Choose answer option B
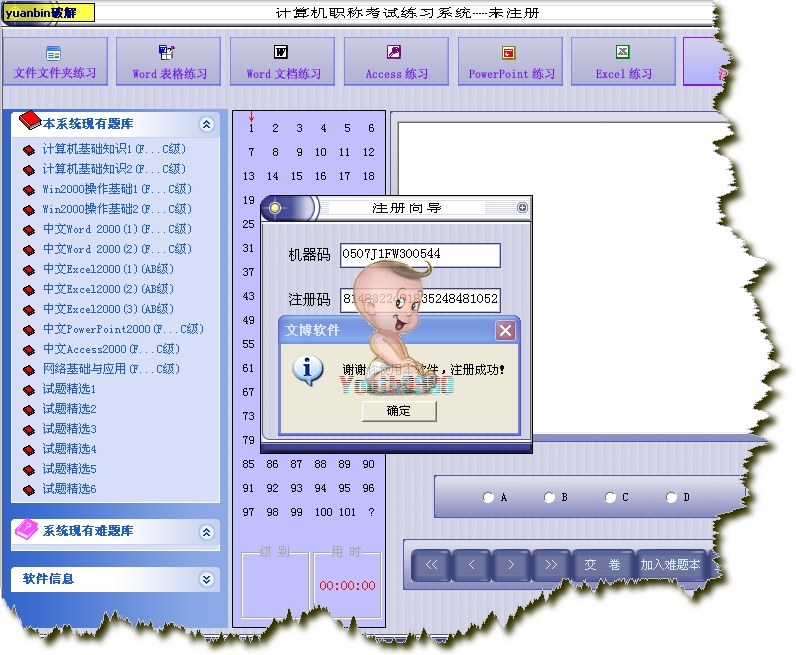 [x=549, y=497]
